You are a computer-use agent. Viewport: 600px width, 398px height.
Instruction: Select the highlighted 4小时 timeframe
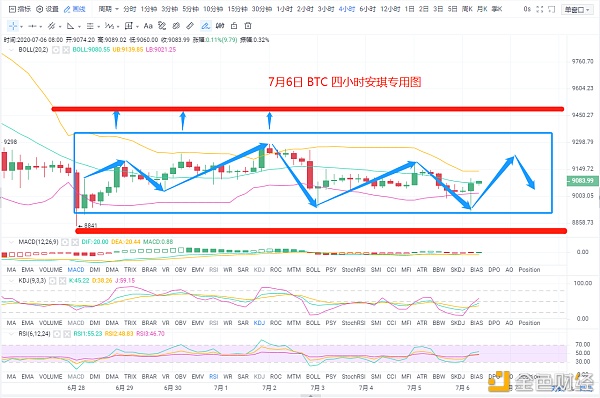[x=347, y=9]
